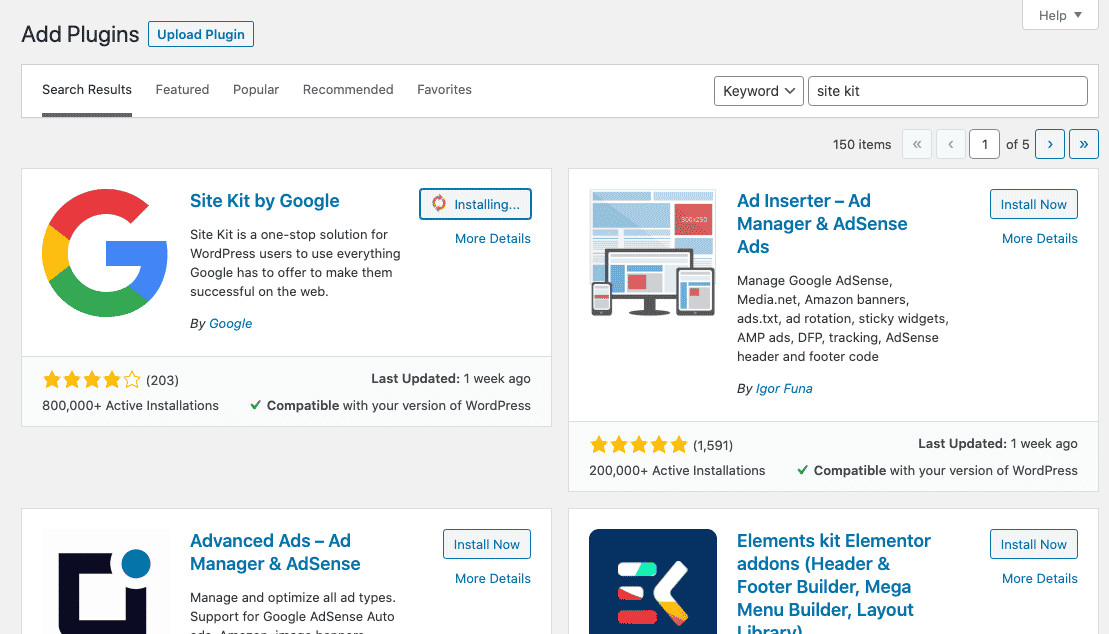The width and height of the screenshot is (1109, 634).
Task: Open the Ad Inserter plugin thumbnail image
Action: [652, 253]
